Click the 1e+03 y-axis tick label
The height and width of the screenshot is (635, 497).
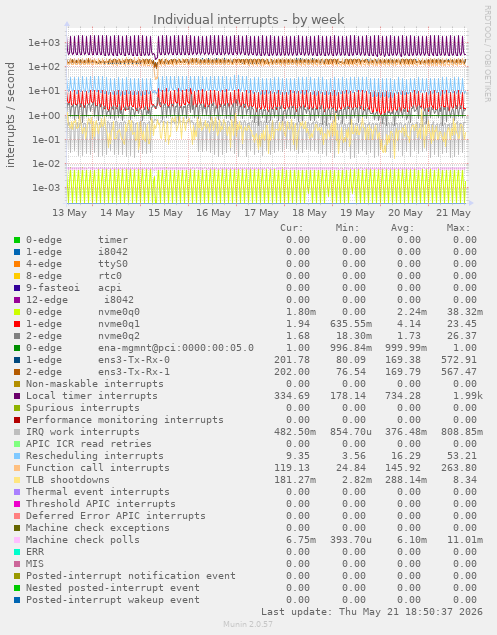[x=44, y=43]
